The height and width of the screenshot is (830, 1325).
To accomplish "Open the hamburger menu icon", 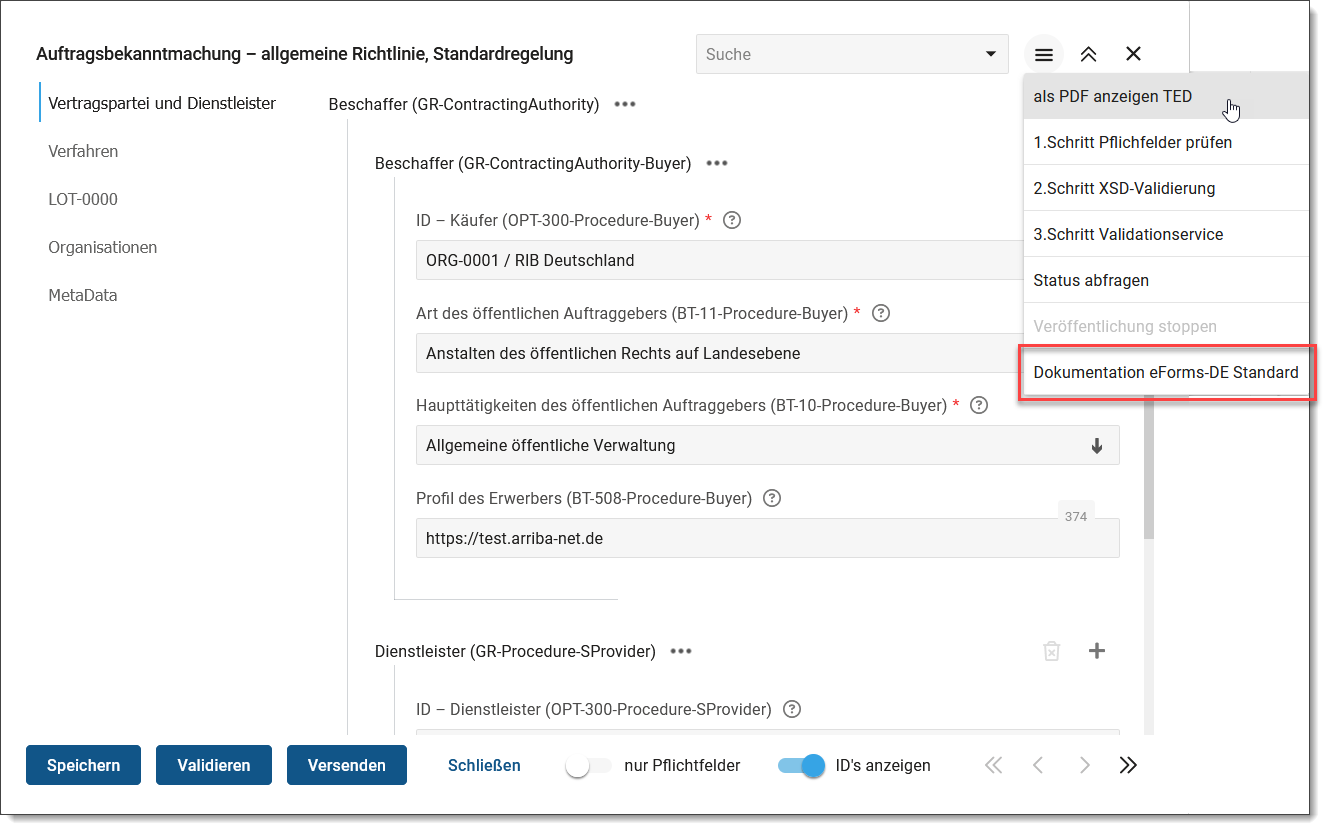I will pyautogui.click(x=1043, y=54).
